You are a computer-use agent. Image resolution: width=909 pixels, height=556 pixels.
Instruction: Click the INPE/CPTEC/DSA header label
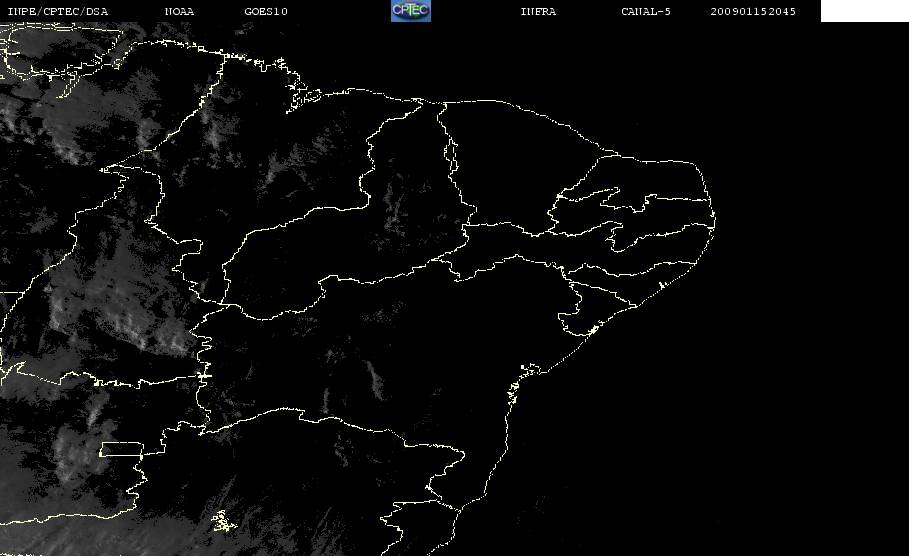(57, 11)
